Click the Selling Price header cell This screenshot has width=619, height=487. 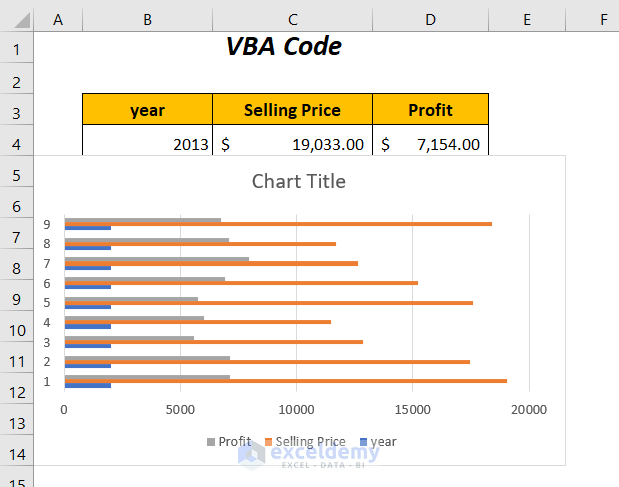click(292, 110)
